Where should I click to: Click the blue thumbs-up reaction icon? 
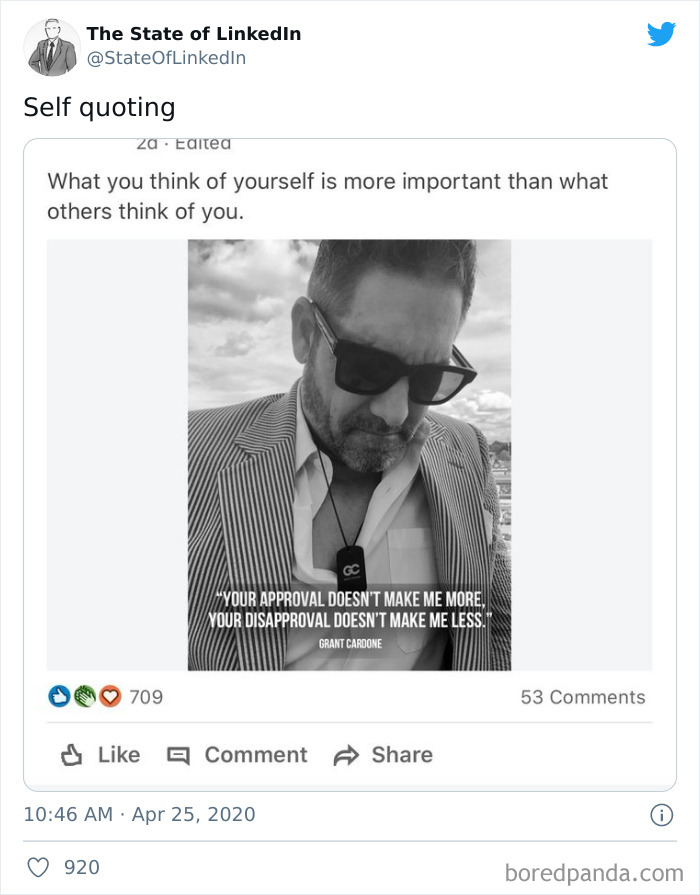(x=57, y=697)
